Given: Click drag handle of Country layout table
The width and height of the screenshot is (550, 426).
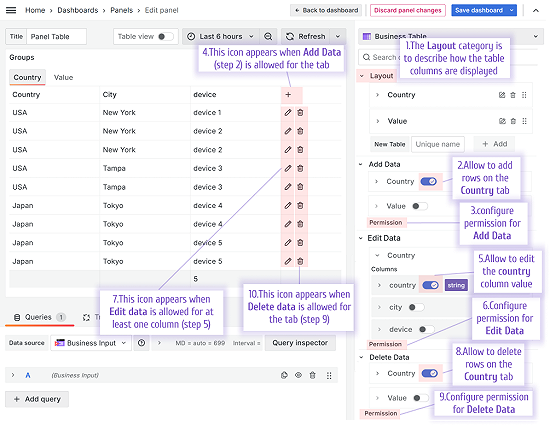Looking at the screenshot, I should [524, 95].
